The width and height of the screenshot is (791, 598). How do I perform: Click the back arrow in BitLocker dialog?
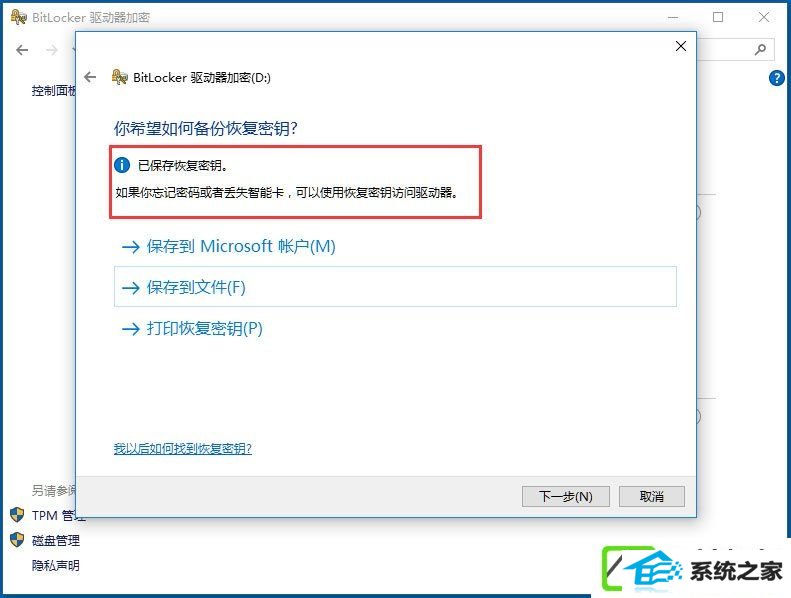tap(90, 77)
